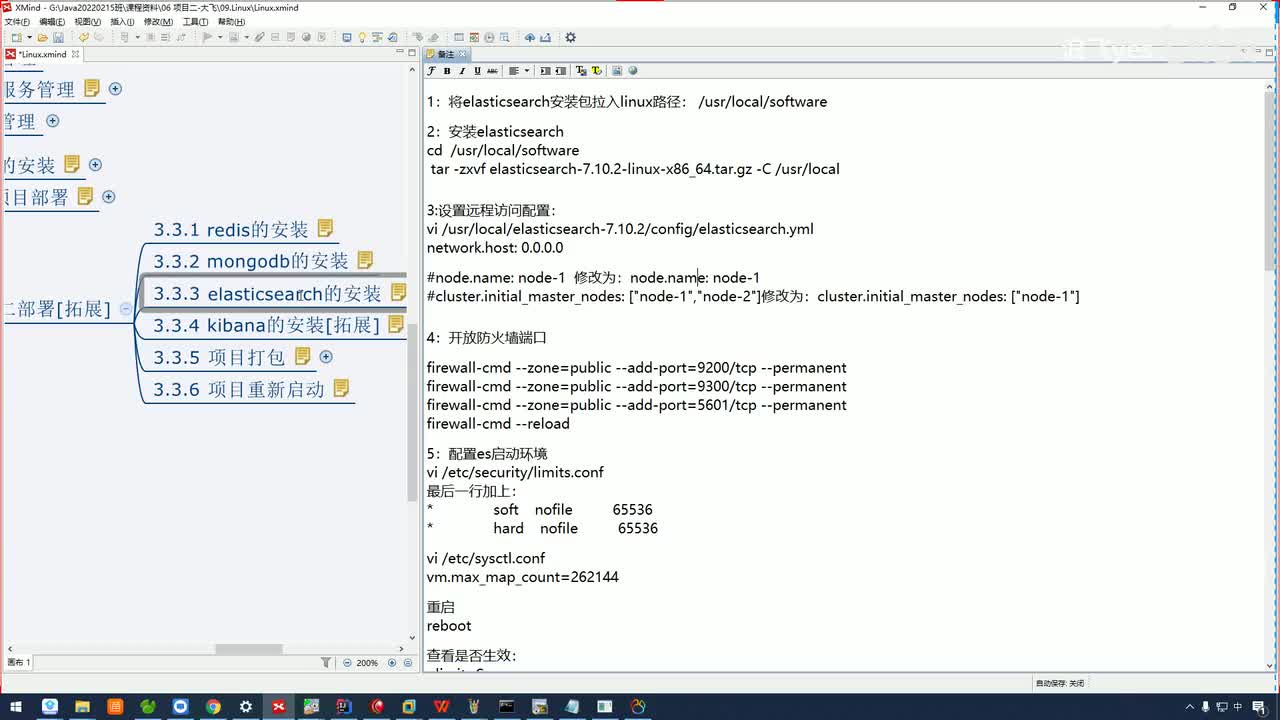Open the 工具(T) menu
This screenshot has width=1280, height=720.
(x=195, y=22)
